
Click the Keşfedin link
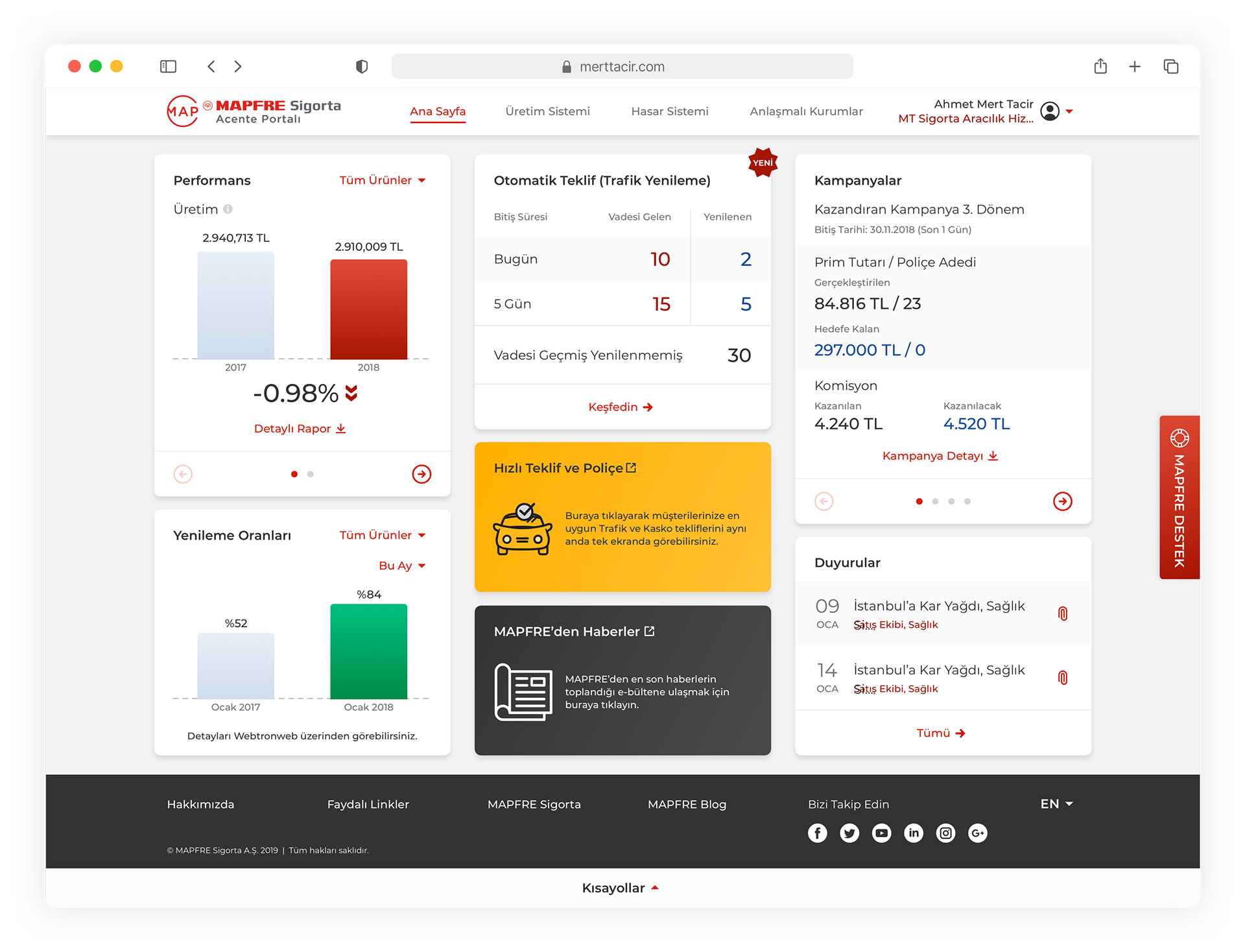[621, 407]
